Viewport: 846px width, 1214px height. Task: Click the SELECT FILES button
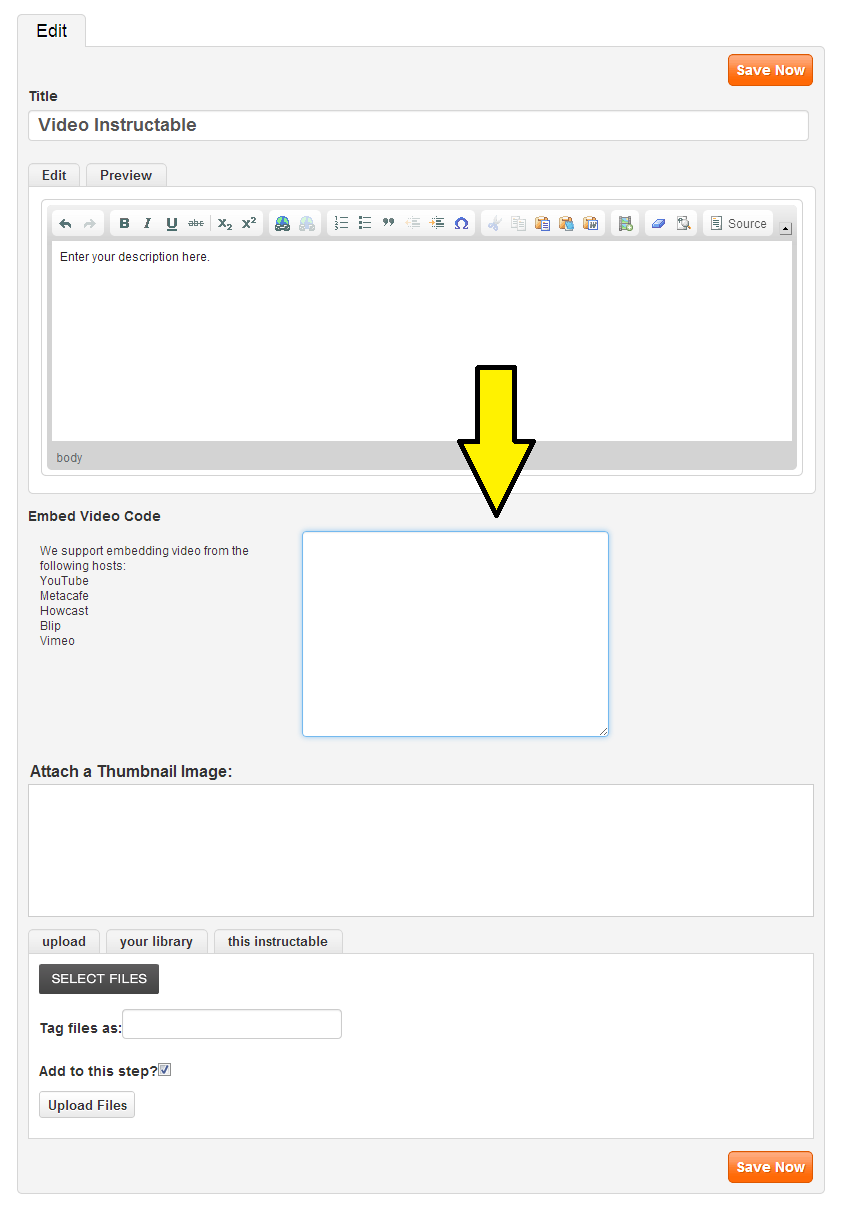coord(99,979)
